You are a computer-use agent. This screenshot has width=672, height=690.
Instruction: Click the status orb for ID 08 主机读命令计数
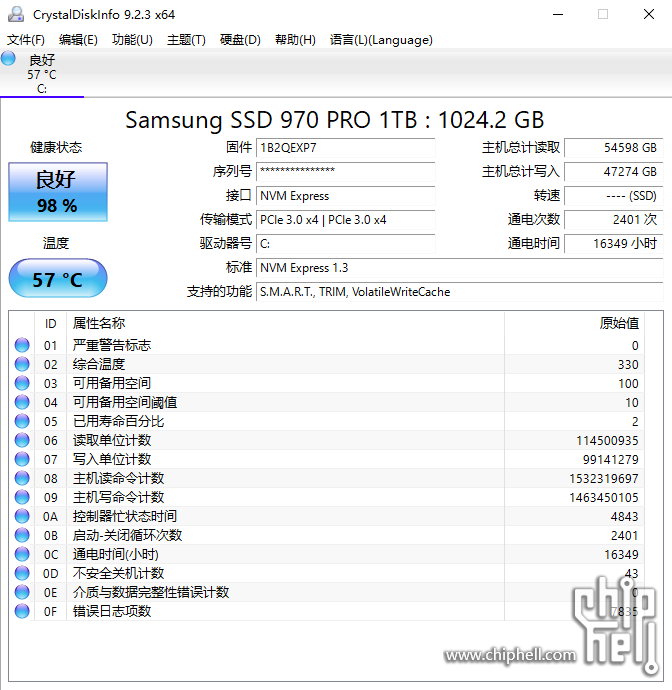(x=22, y=478)
